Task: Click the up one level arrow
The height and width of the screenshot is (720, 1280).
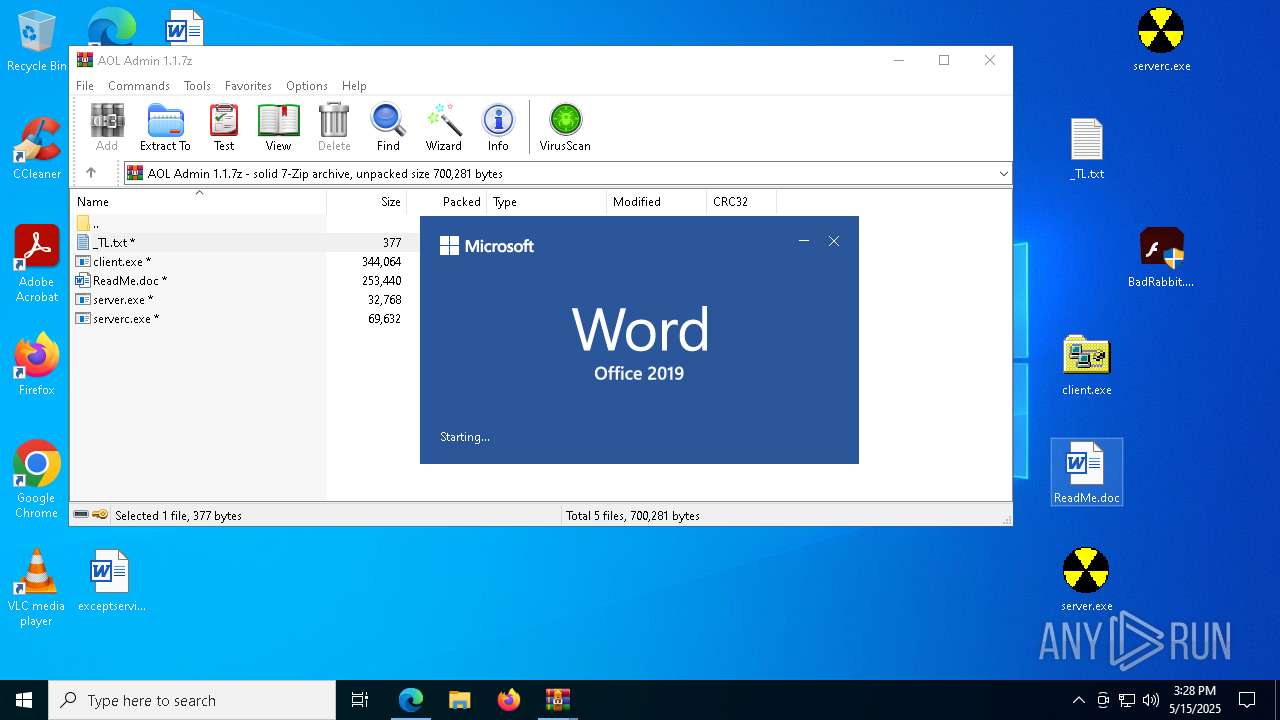Action: pos(91,173)
